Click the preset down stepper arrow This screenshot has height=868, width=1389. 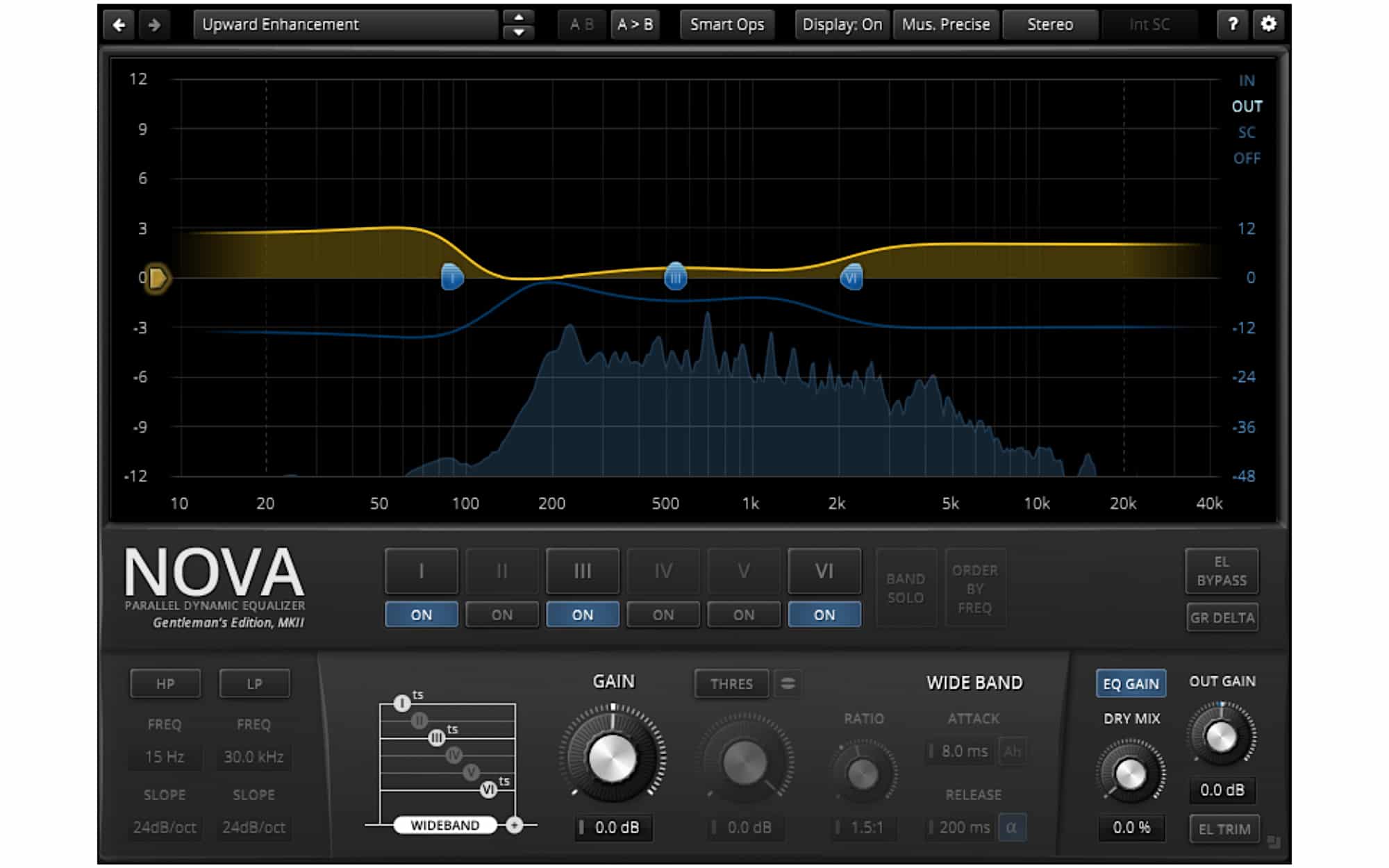518,33
